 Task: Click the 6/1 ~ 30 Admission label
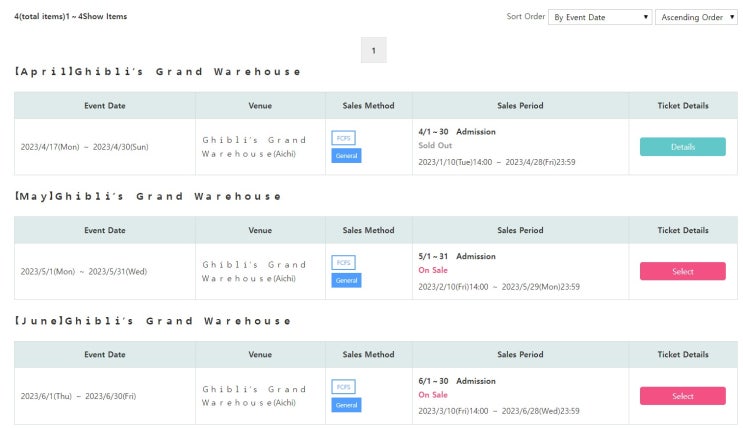[x=457, y=381]
